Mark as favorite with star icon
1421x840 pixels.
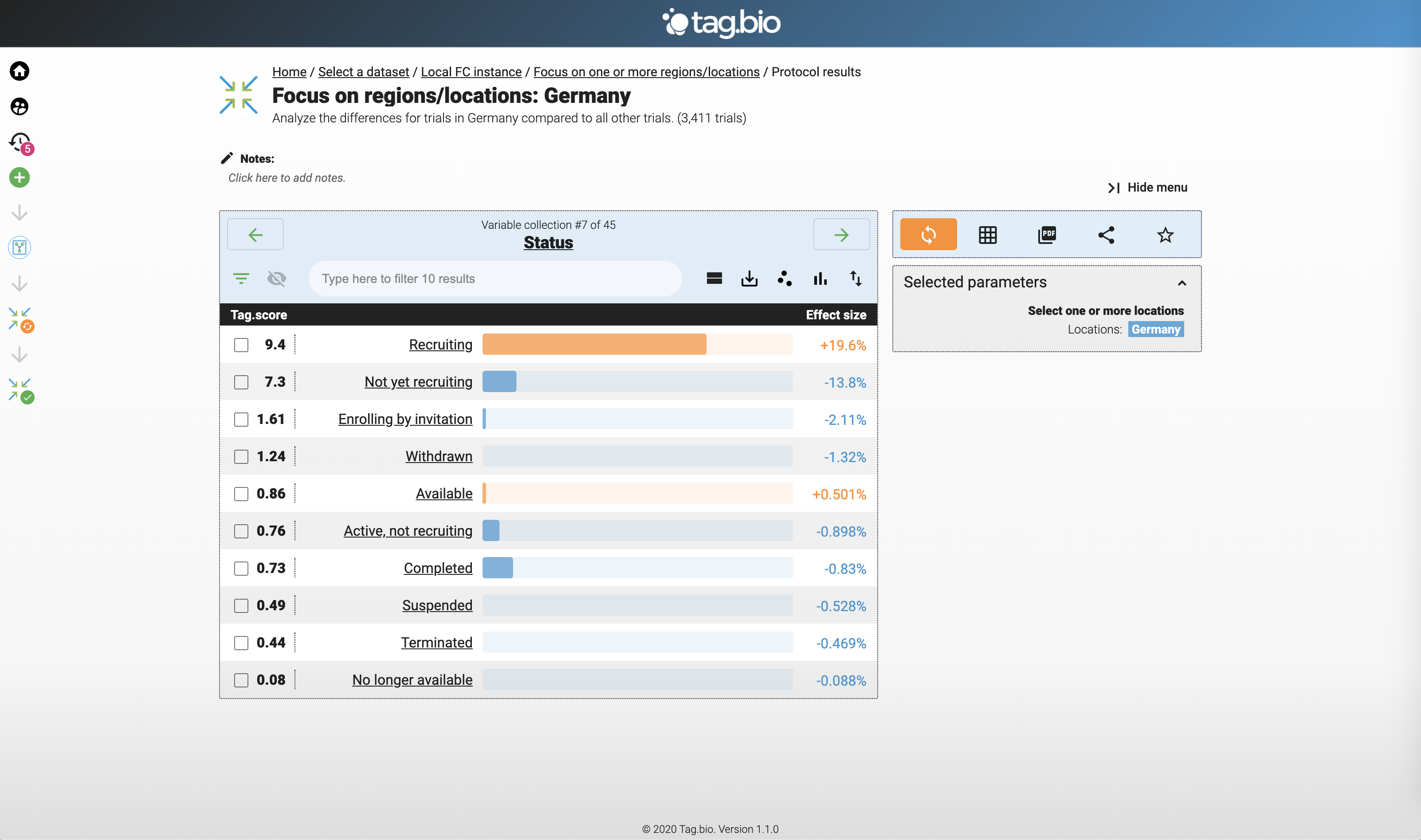pyautogui.click(x=1165, y=234)
